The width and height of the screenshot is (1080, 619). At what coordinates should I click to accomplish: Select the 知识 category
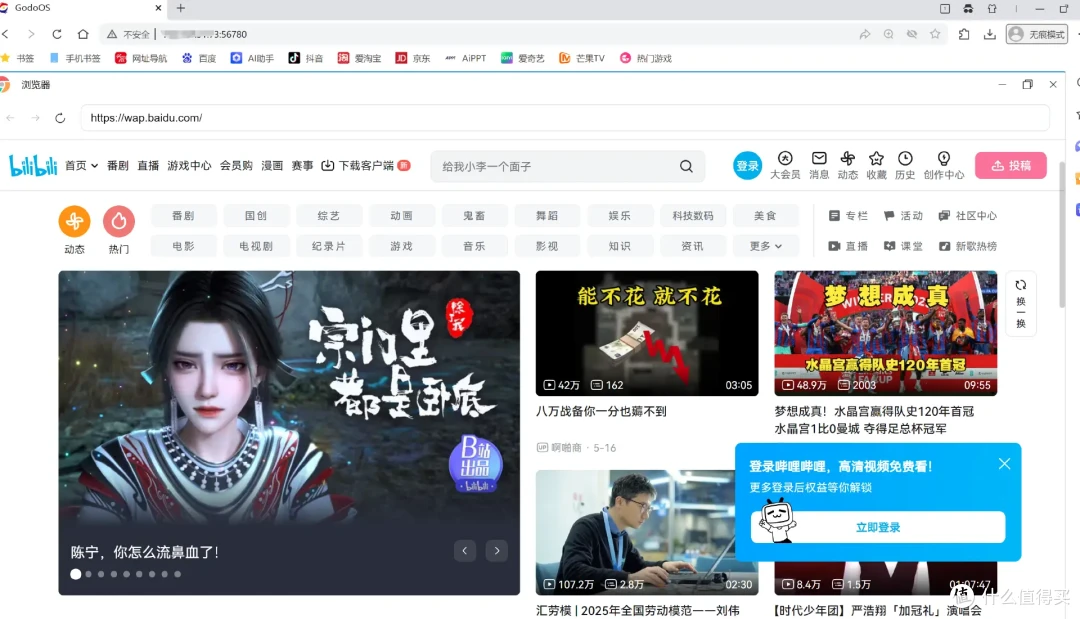[x=619, y=246]
